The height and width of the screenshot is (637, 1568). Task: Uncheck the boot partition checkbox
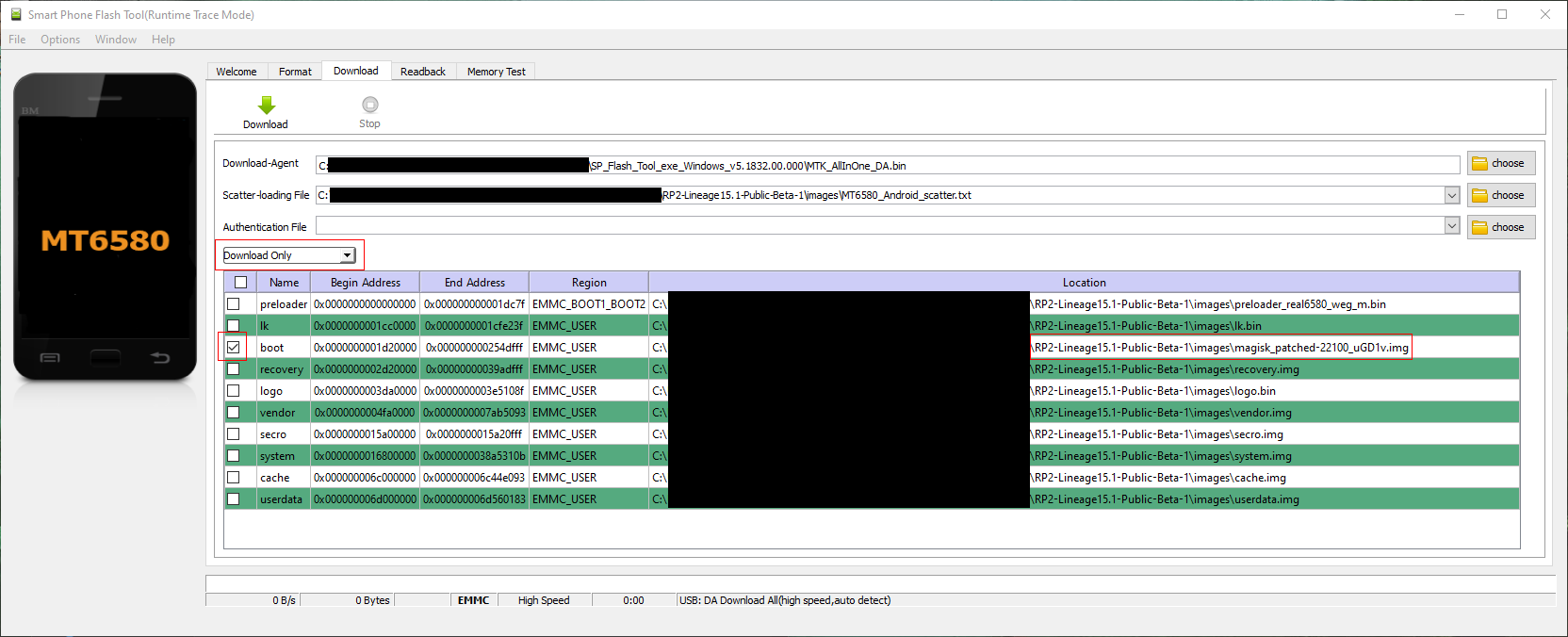click(x=234, y=348)
